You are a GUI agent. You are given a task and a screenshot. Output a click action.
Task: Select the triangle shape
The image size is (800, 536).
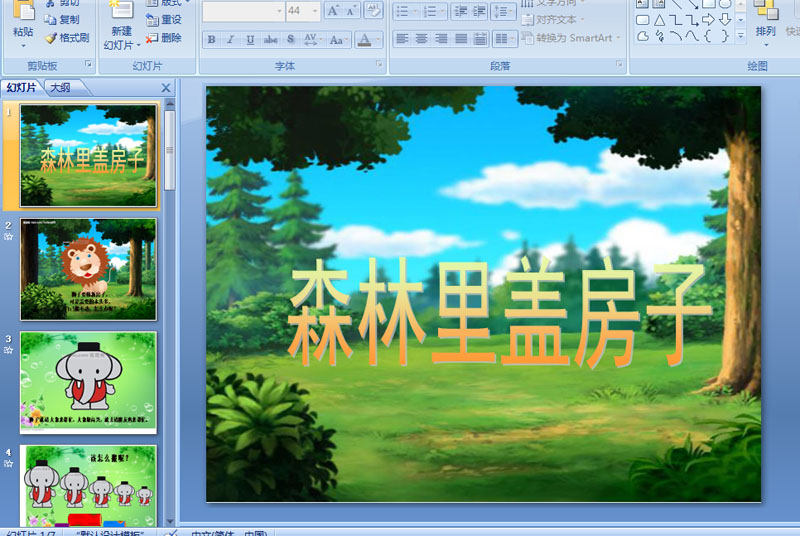click(x=659, y=20)
